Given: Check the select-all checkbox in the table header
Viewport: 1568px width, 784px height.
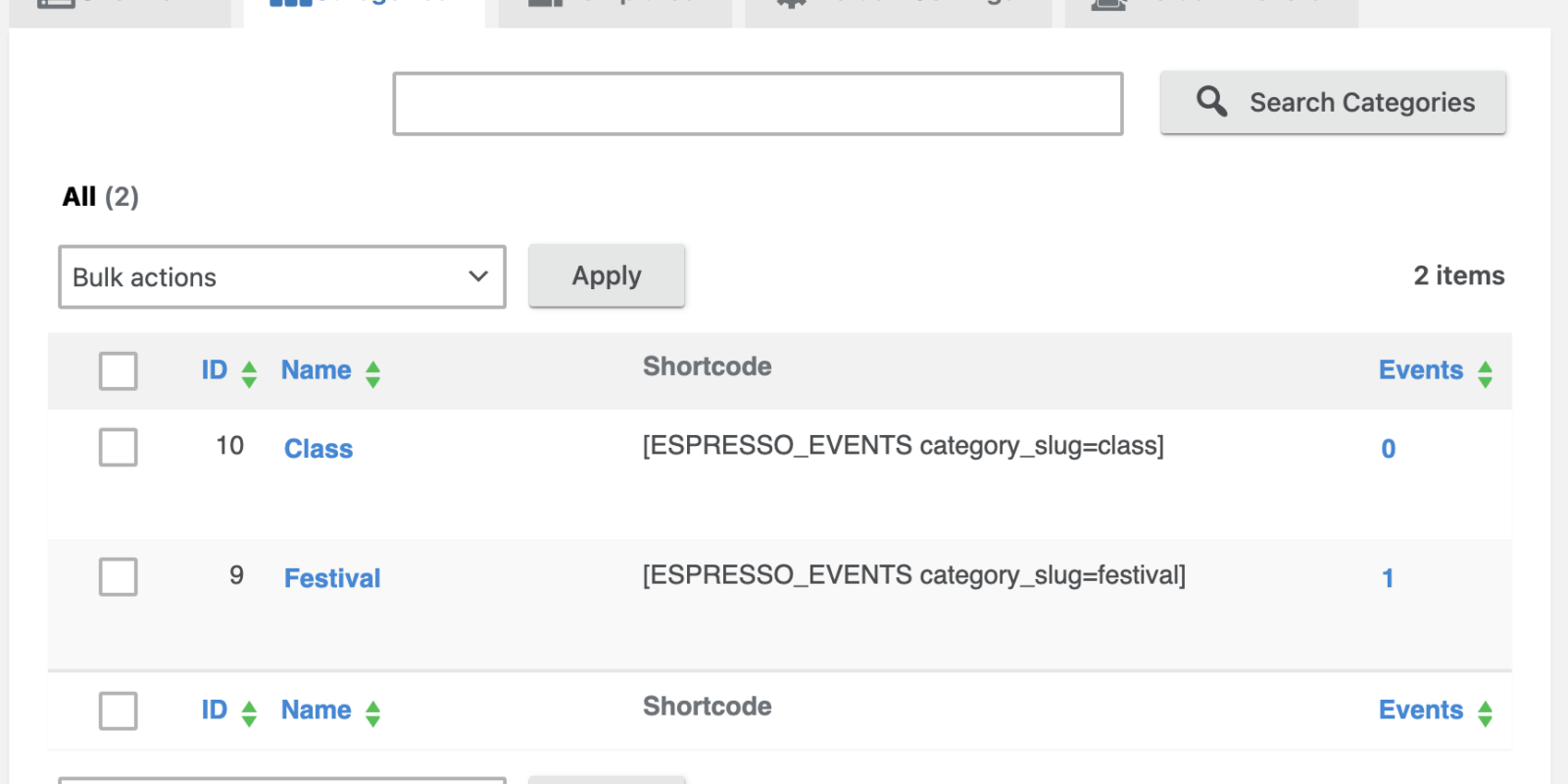Looking at the screenshot, I should click(118, 371).
